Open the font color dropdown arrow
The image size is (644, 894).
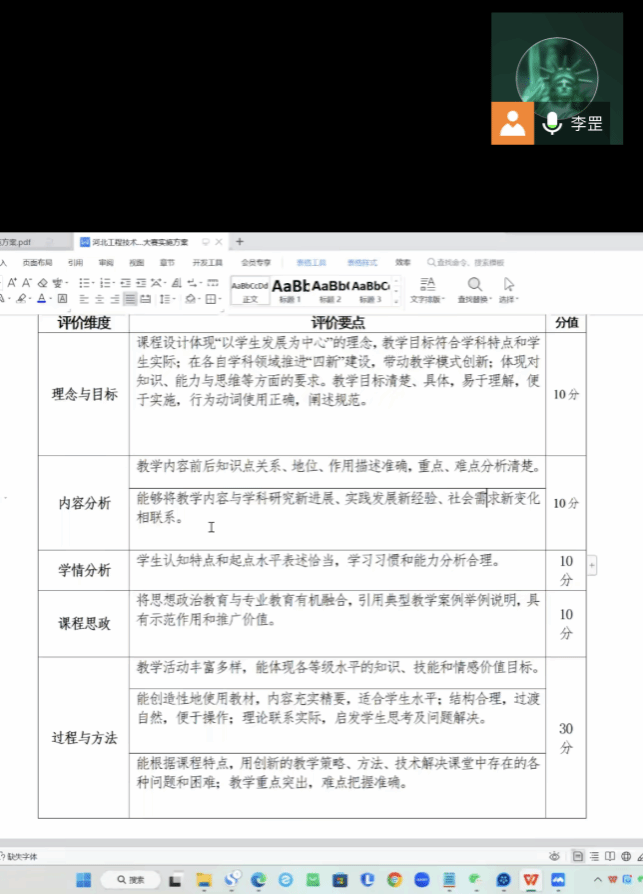pos(51,299)
